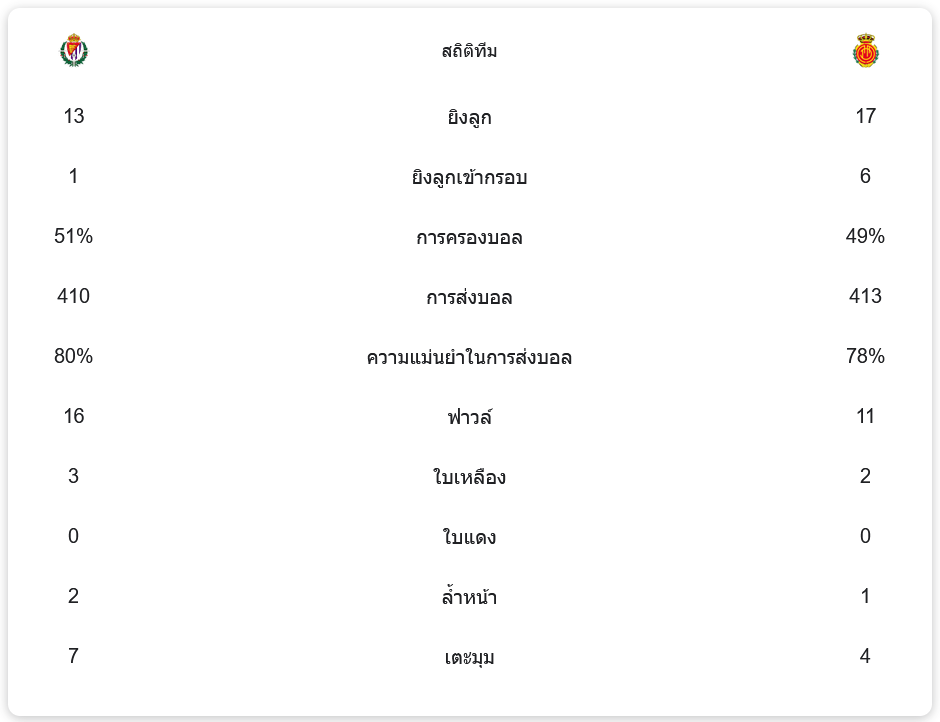Choose the การส่งบอล passes label
Screen dimensions: 940x722
pyautogui.click(x=469, y=297)
